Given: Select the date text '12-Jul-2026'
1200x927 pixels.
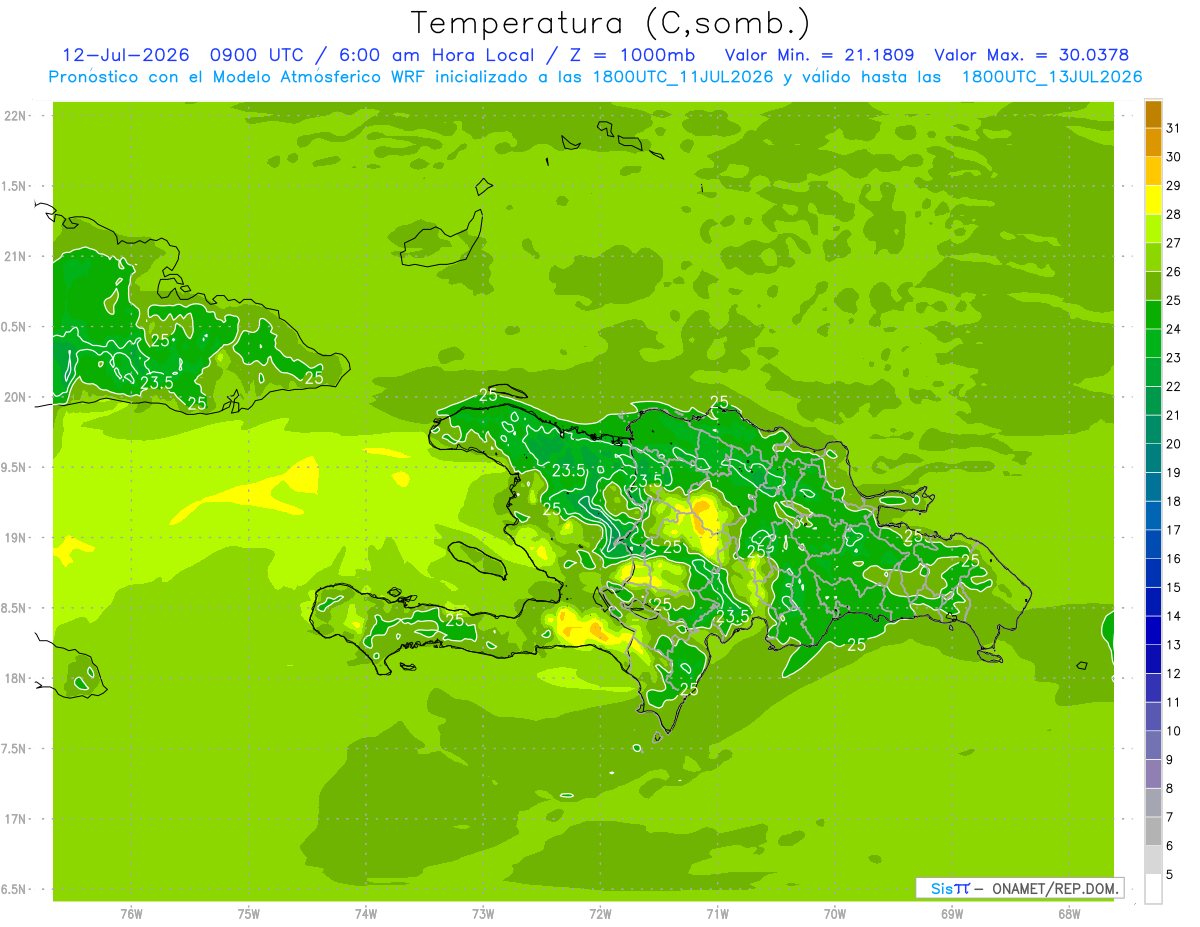Looking at the screenshot, I should [124, 55].
